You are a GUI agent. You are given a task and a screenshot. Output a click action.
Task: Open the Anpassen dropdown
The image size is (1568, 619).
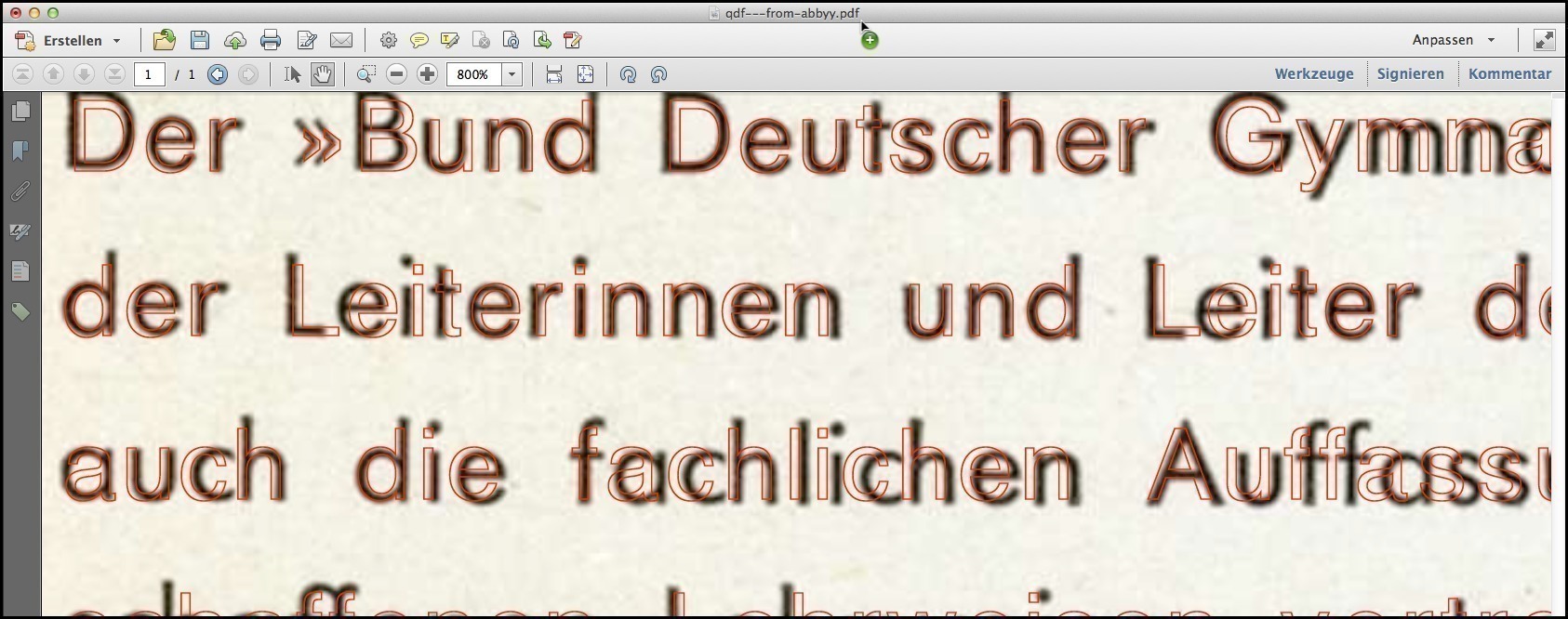click(1454, 40)
